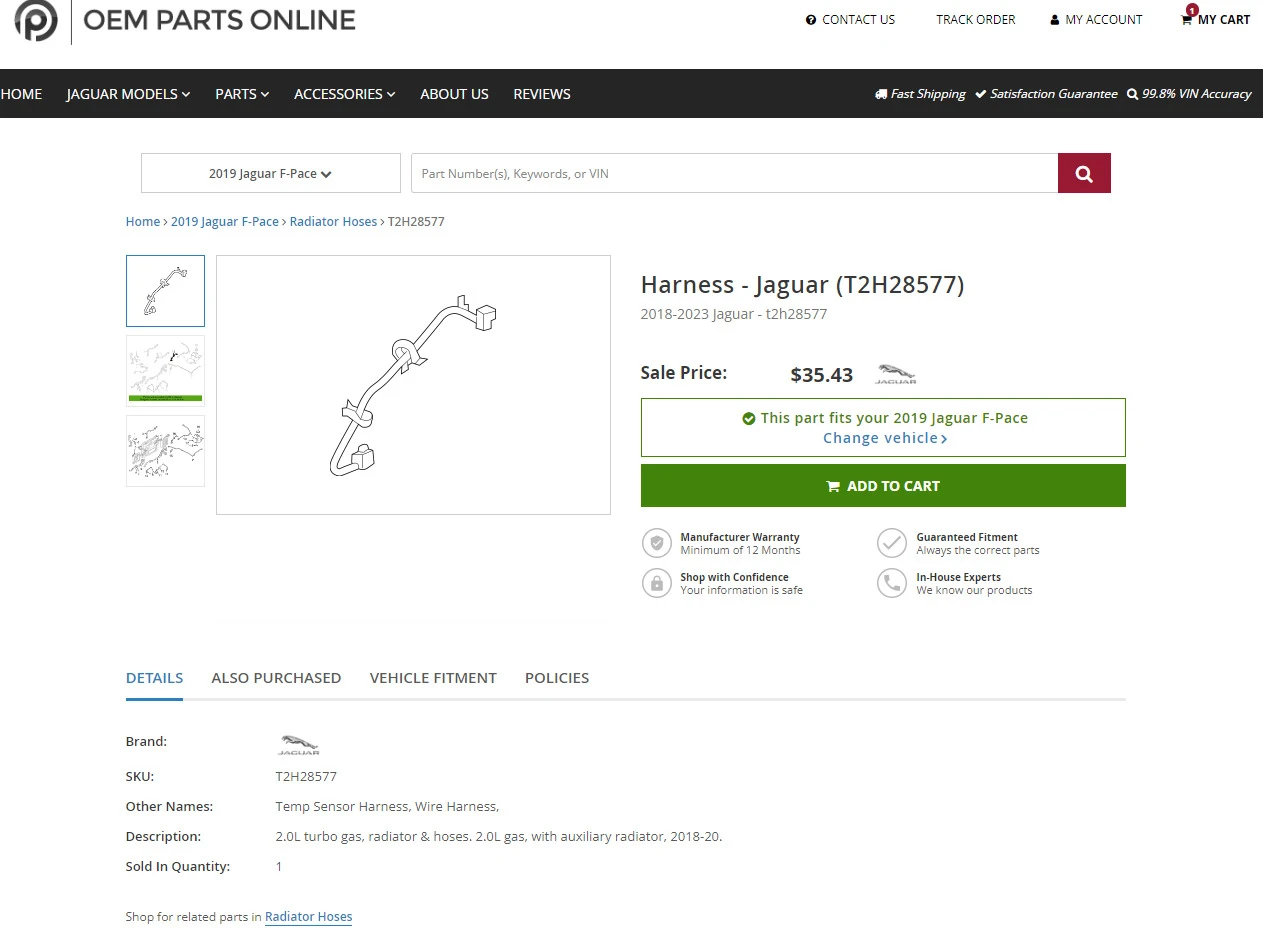Focus the part number search field
Image resolution: width=1263 pixels, height=931 pixels.
(x=734, y=173)
